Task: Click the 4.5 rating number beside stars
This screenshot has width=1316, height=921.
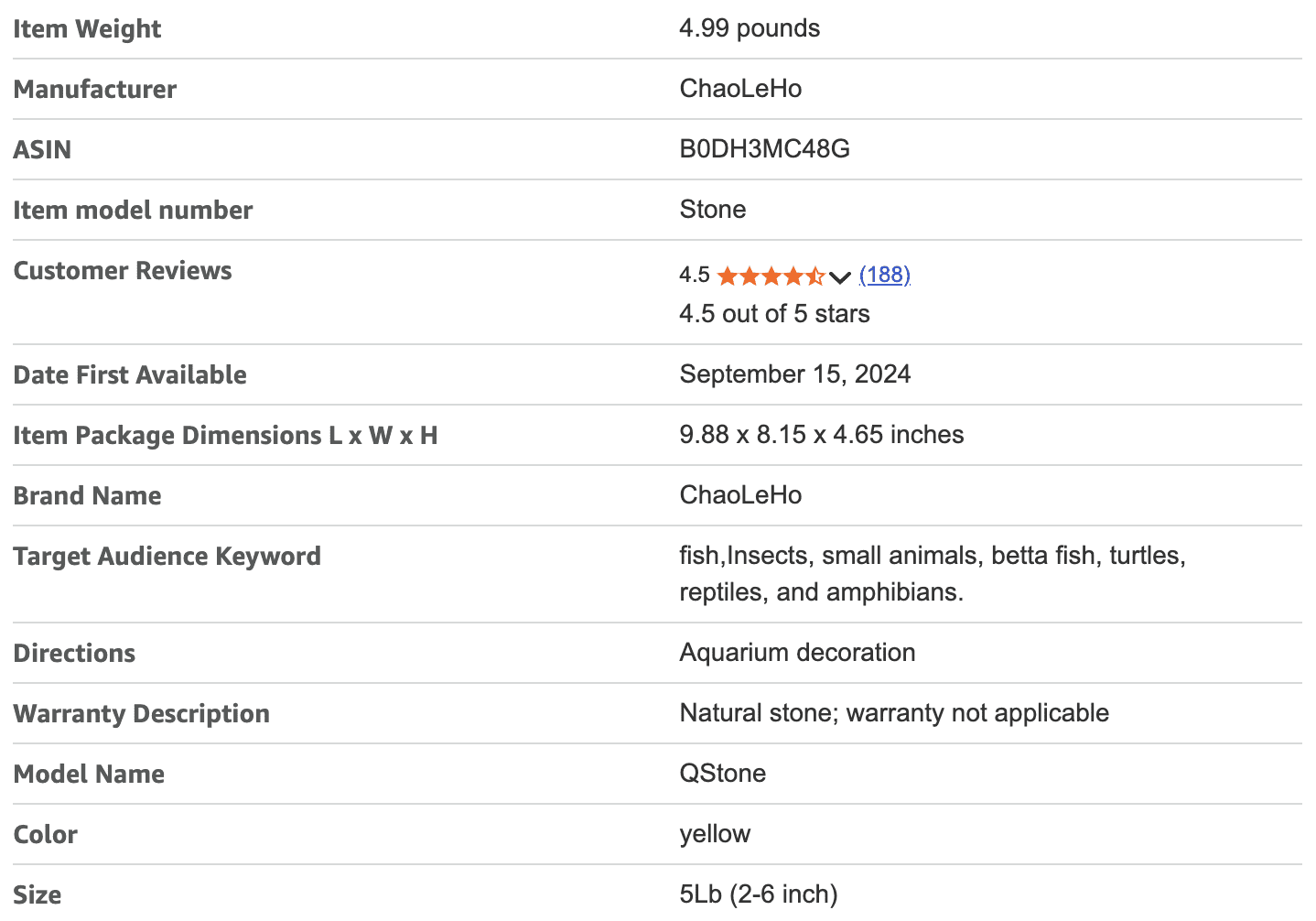Action: point(695,275)
